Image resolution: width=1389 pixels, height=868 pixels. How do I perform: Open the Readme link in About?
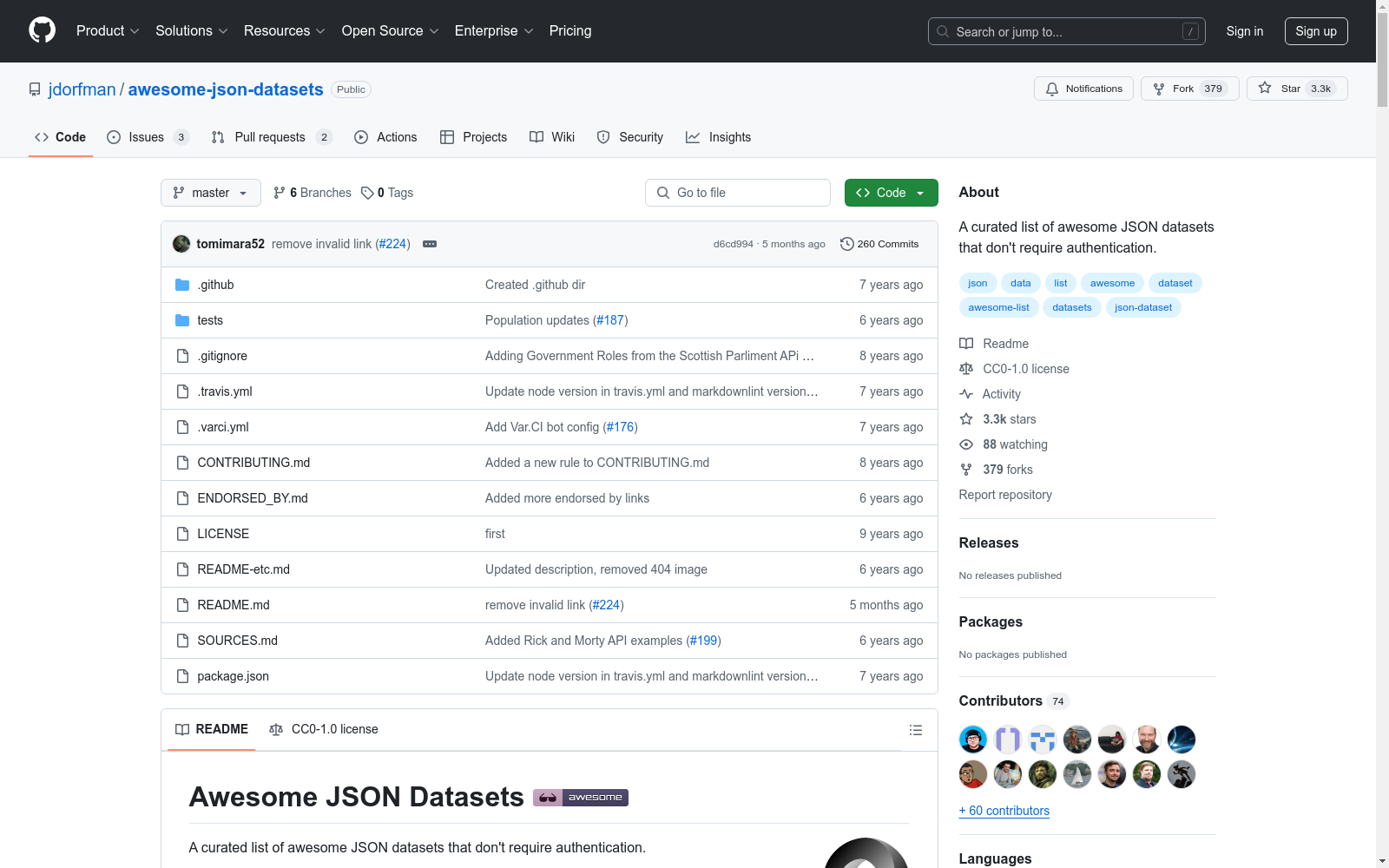tap(994, 344)
